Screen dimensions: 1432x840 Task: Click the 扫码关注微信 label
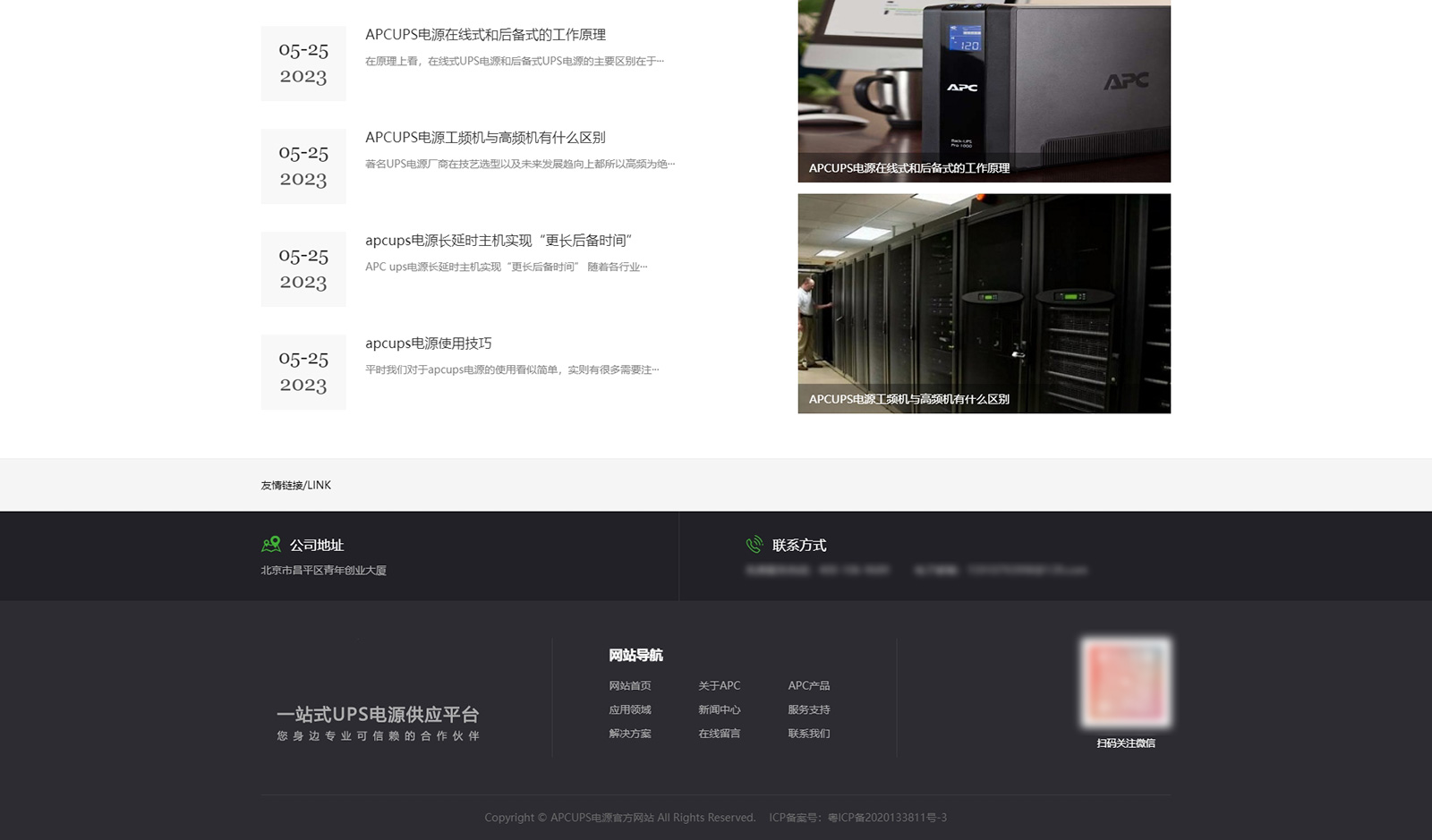(1126, 743)
